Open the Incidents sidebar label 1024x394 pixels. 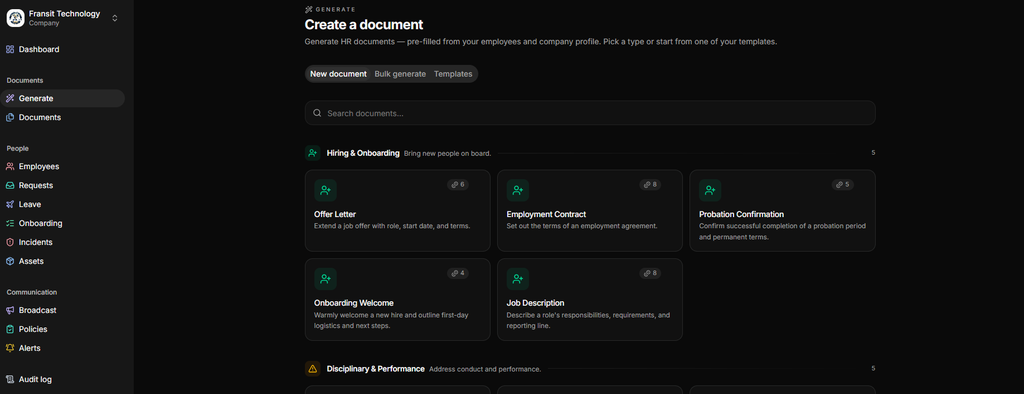pyautogui.click(x=36, y=242)
